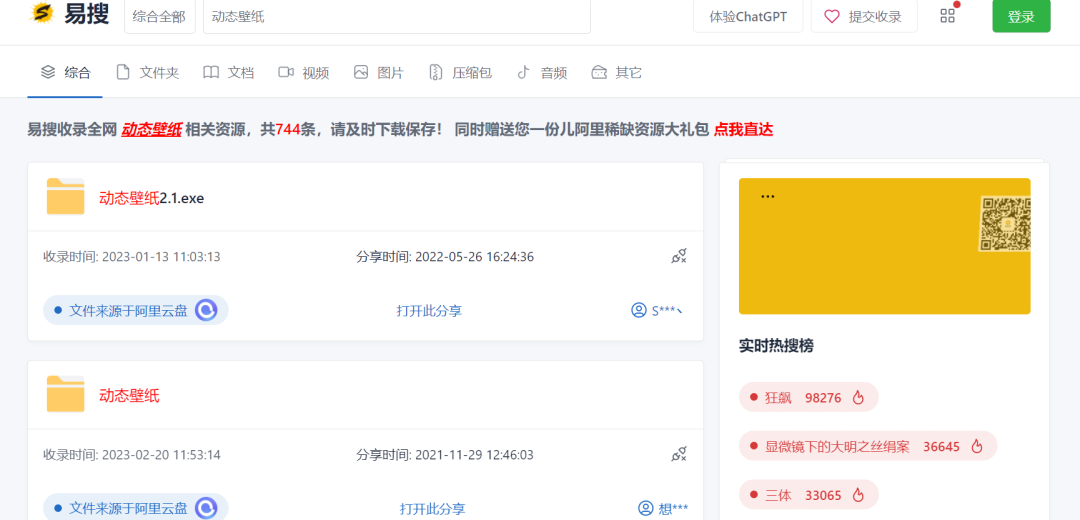This screenshot has width=1080, height=520.
Task: Open 体验ChatGPT button
Action: tap(748, 17)
